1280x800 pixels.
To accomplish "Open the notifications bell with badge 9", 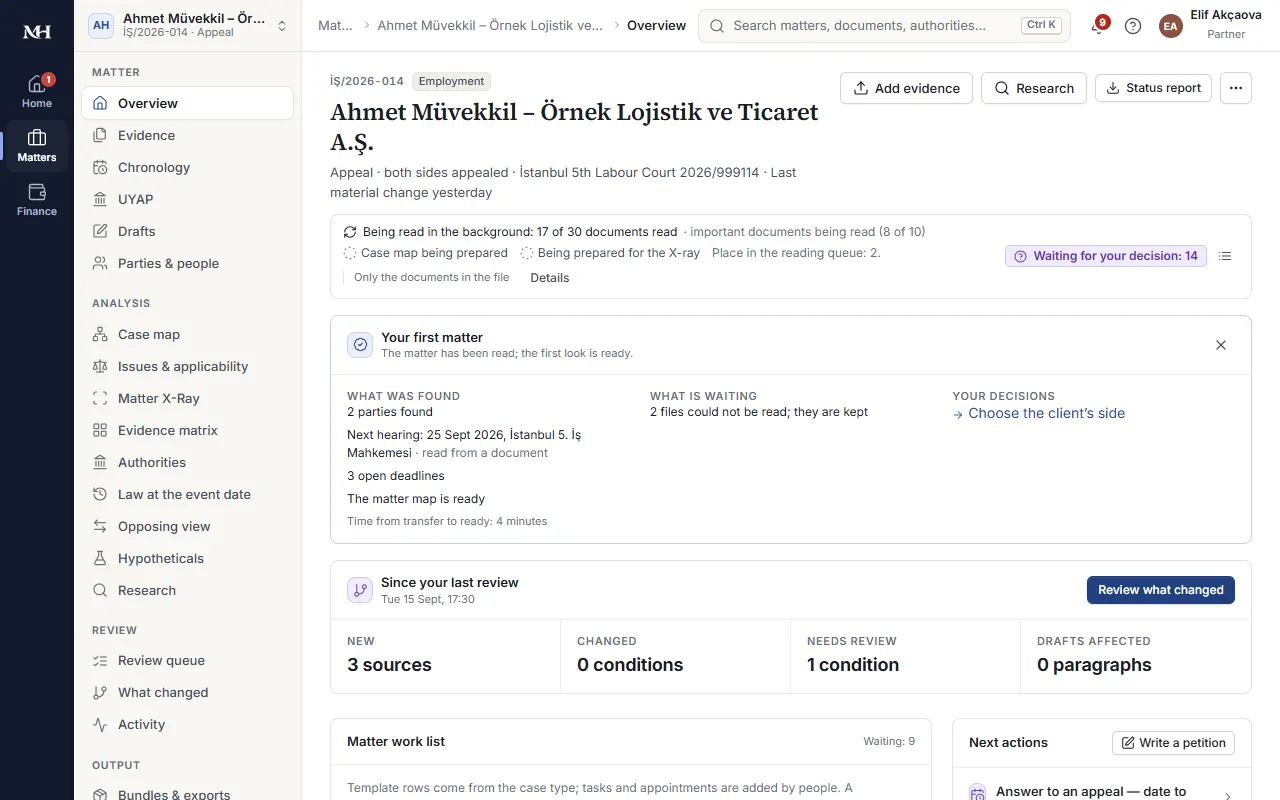I will (x=1098, y=26).
